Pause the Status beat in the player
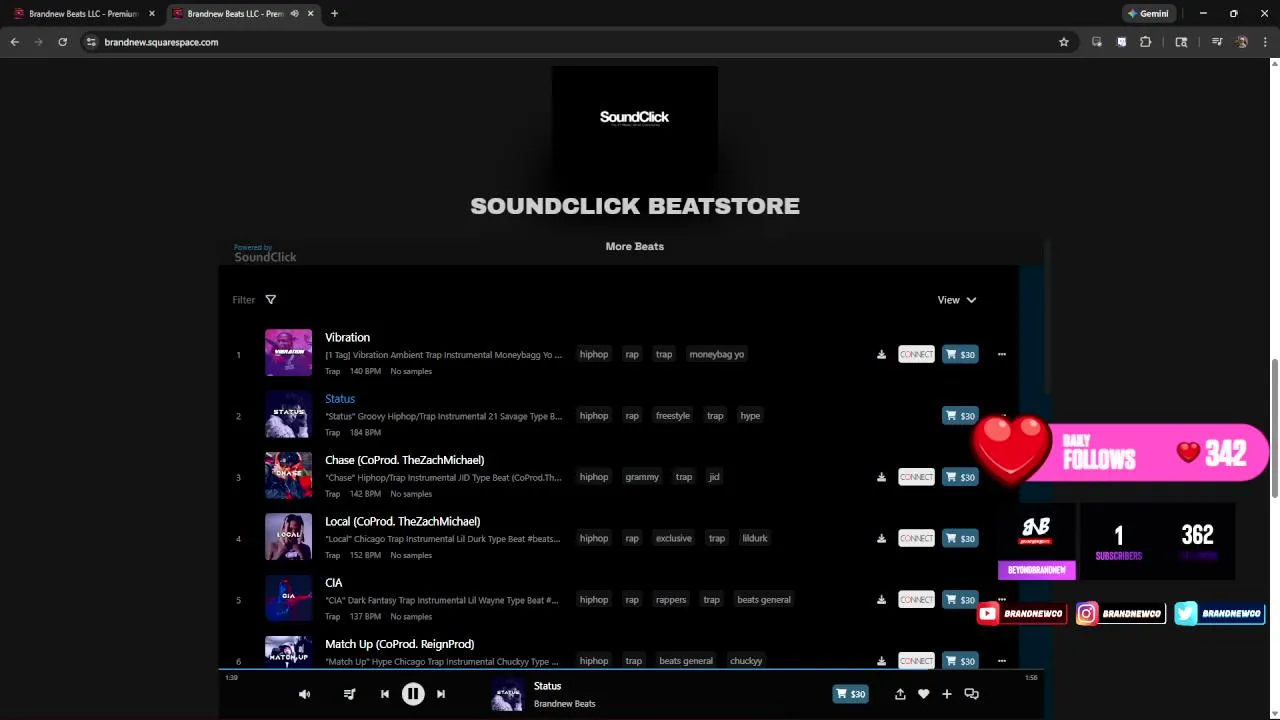The image size is (1280, 720). pyautogui.click(x=413, y=694)
